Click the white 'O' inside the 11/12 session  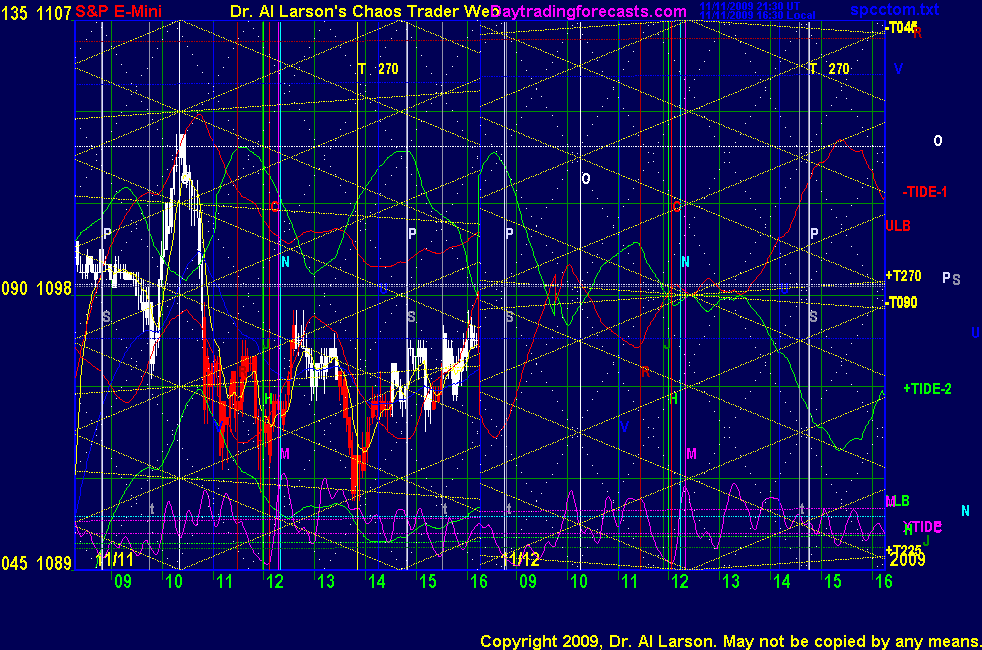586,179
